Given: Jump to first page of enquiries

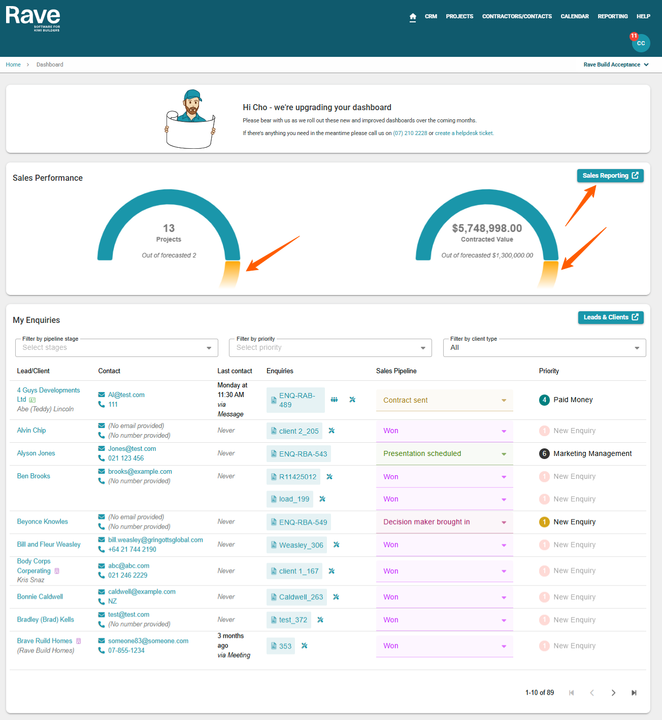Looking at the screenshot, I should (x=571, y=692).
